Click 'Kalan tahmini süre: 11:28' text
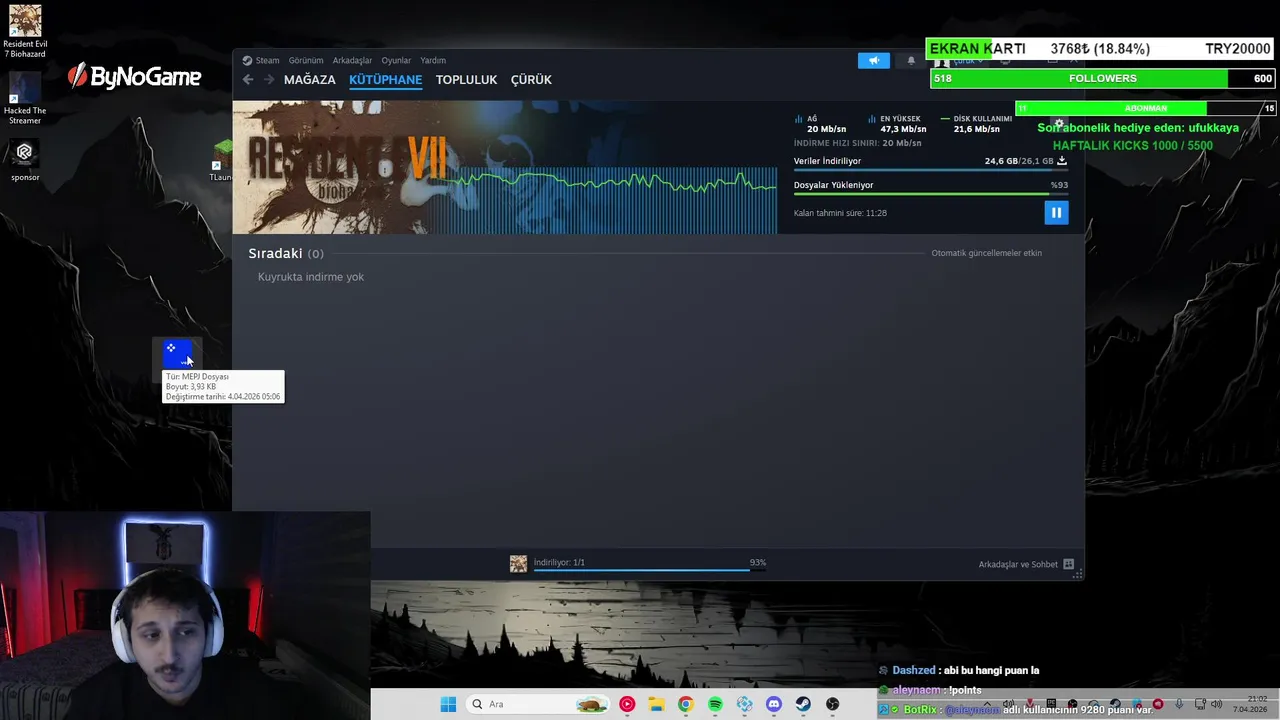This screenshot has width=1280, height=720. 840,213
